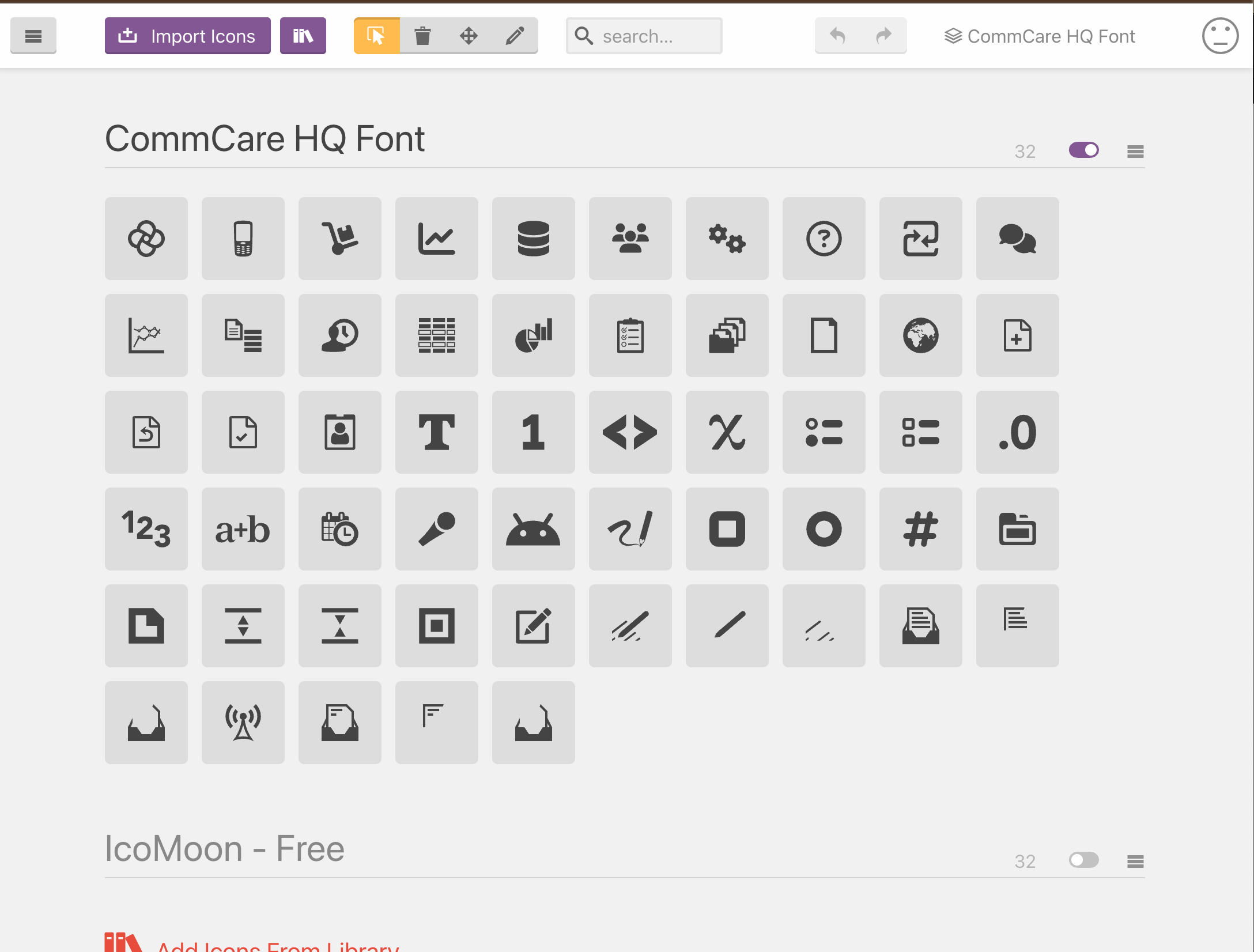The image size is (1254, 952).
Task: Click the Undo arrow
Action: tap(837, 36)
